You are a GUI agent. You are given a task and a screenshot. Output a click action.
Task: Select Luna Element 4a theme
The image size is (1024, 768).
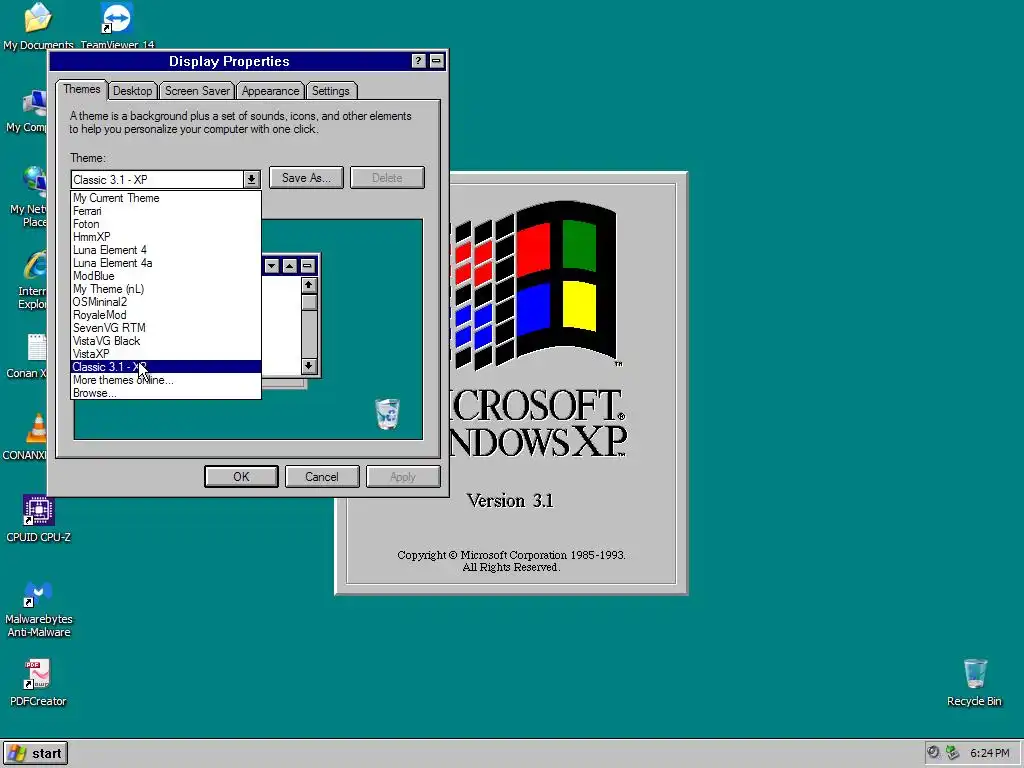(x=166, y=263)
